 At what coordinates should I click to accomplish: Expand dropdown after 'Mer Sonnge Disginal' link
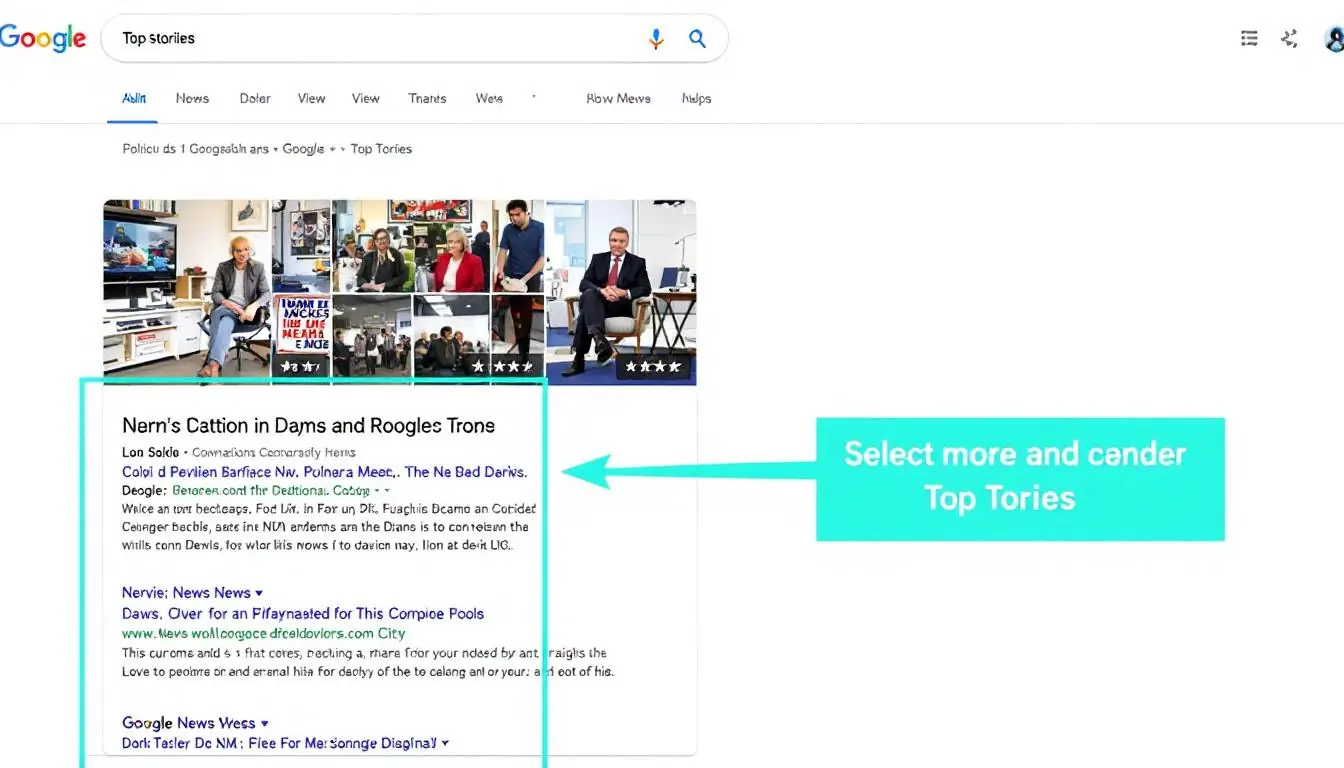pyautogui.click(x=445, y=743)
